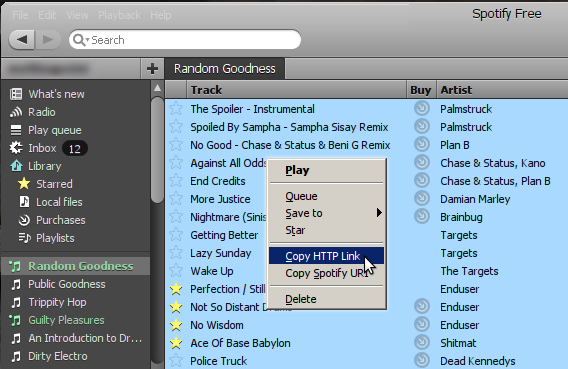The width and height of the screenshot is (568, 369).
Task: Open the Damian Marley artist link
Action: [475, 199]
